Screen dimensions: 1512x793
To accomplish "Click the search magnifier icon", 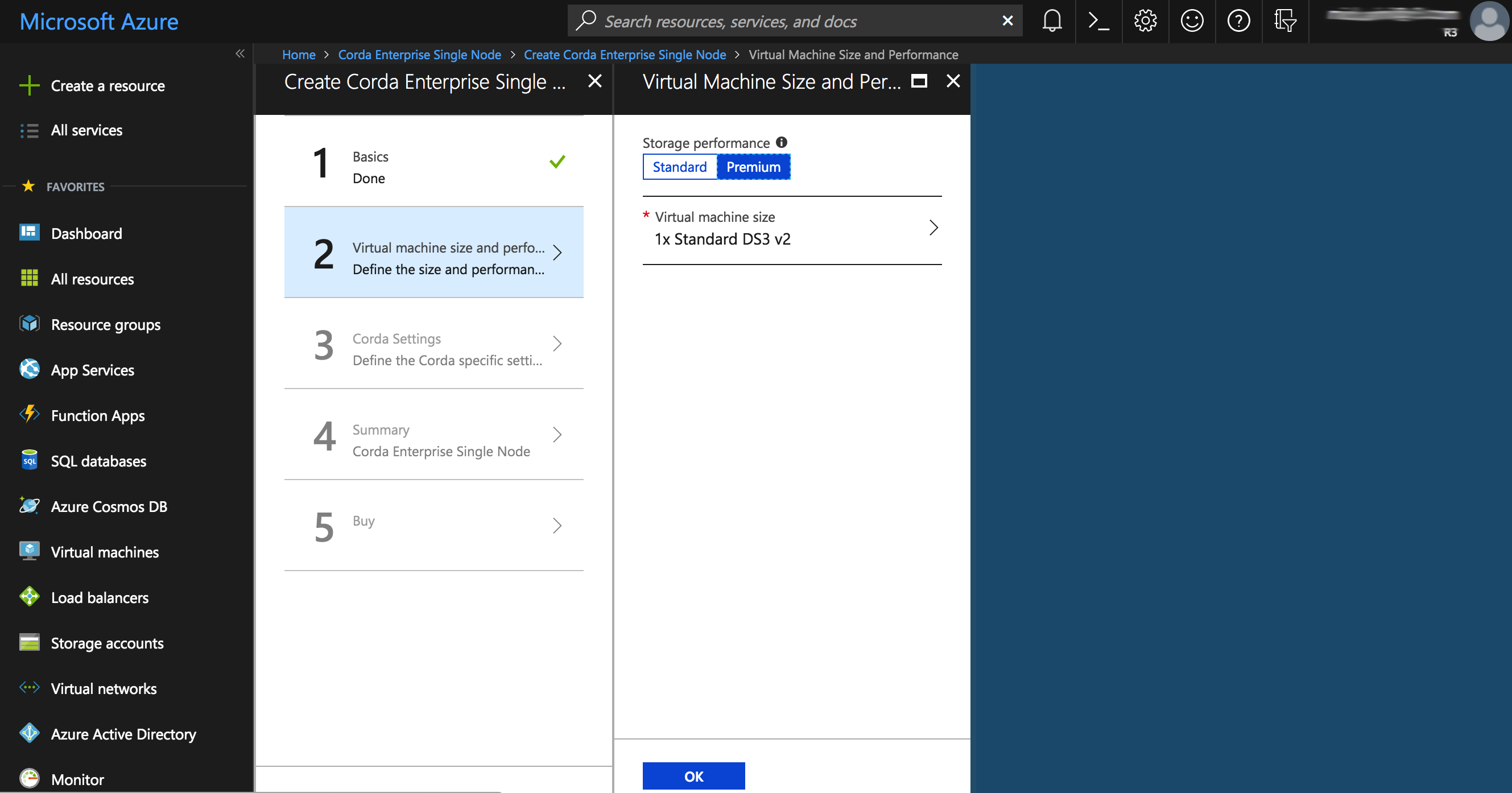I will [586, 21].
